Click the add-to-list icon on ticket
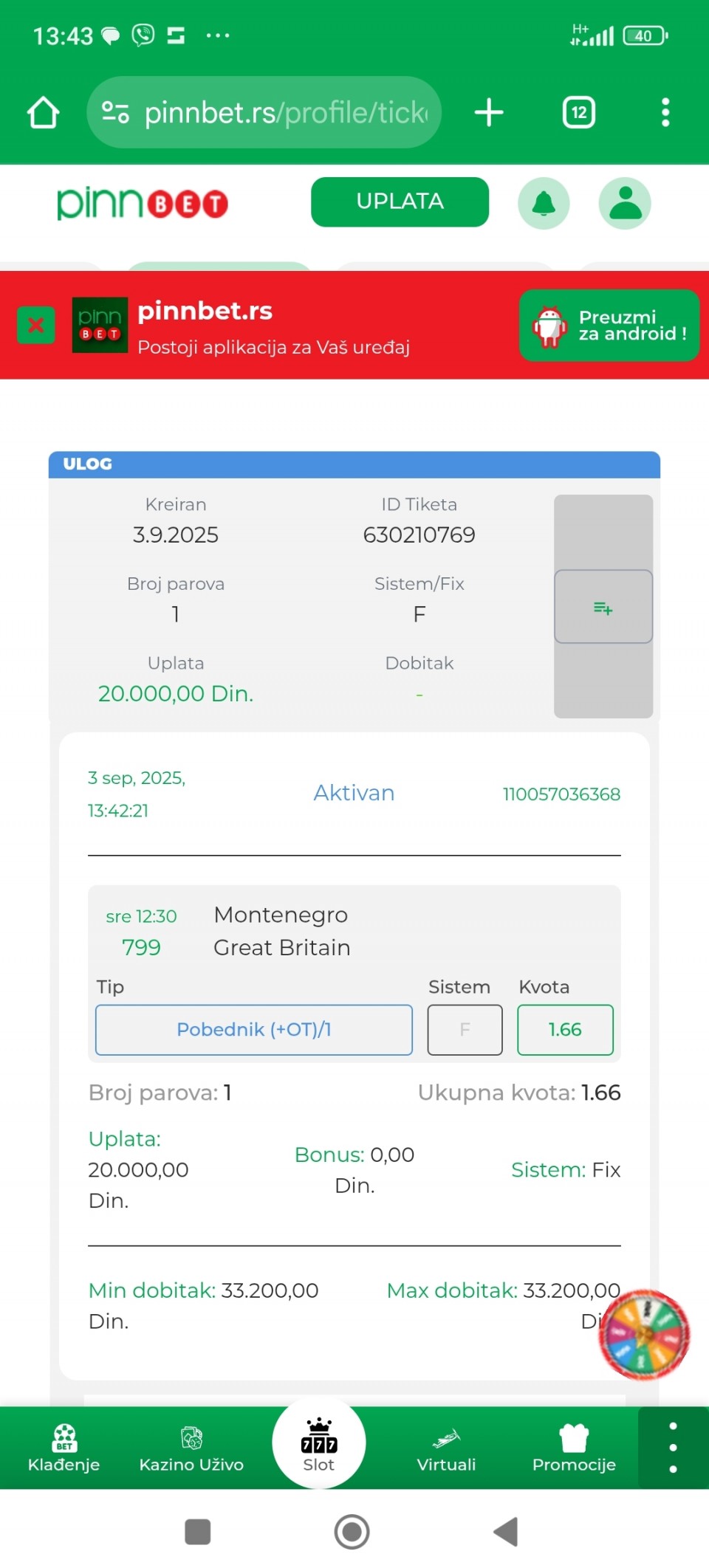The width and height of the screenshot is (709, 1568). pos(603,607)
